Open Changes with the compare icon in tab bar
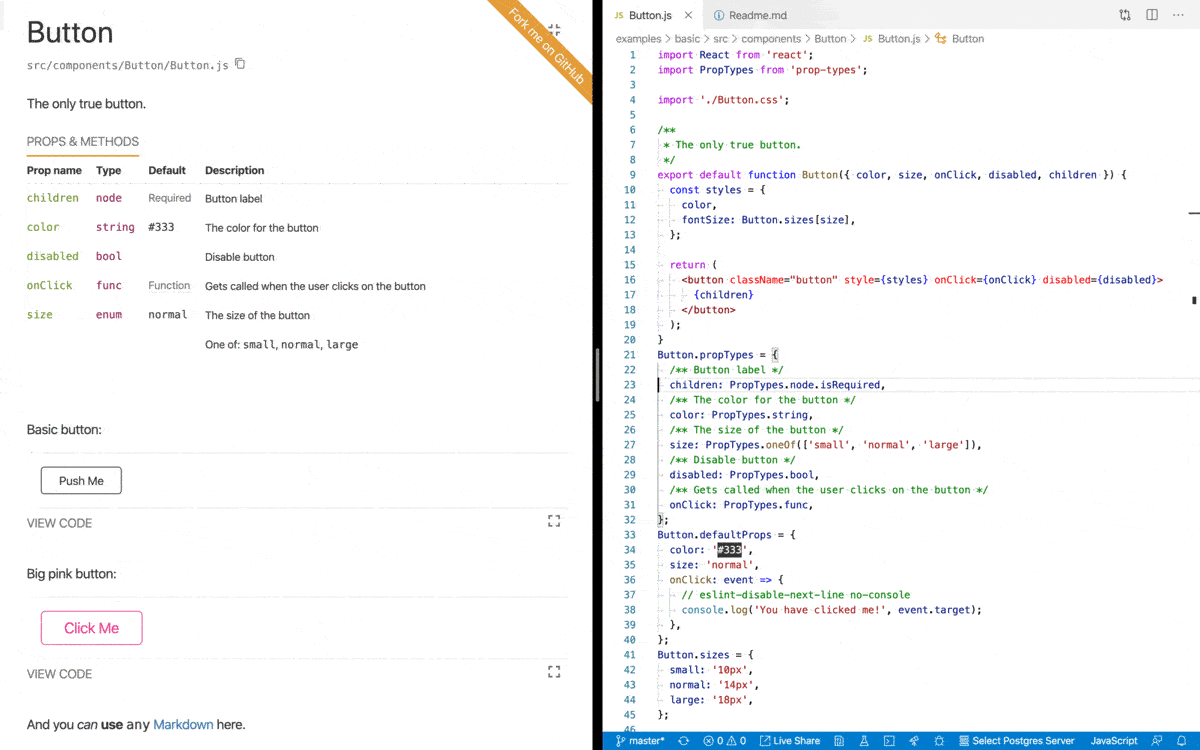1200x750 pixels. click(x=1124, y=14)
